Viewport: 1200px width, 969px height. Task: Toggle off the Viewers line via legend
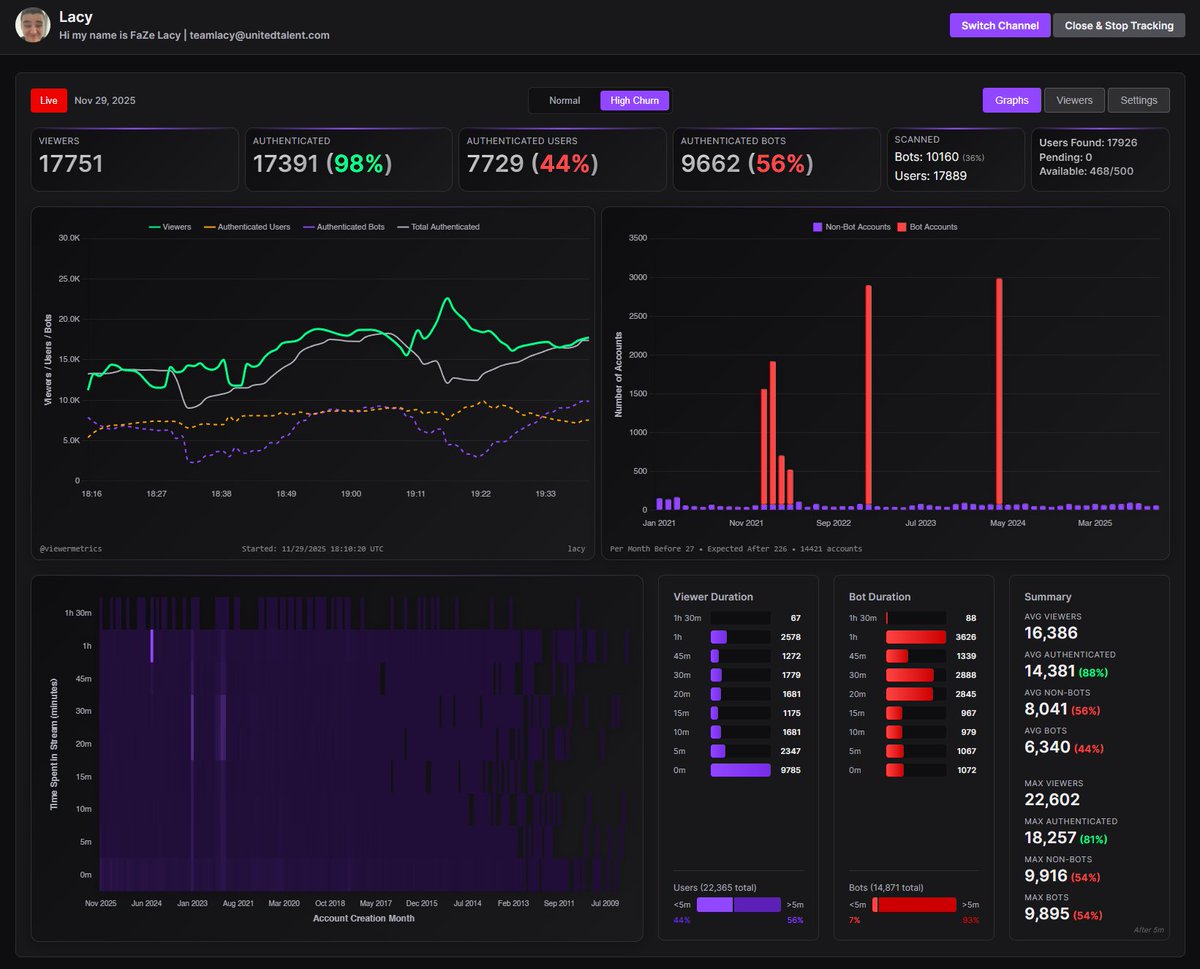(x=166, y=227)
